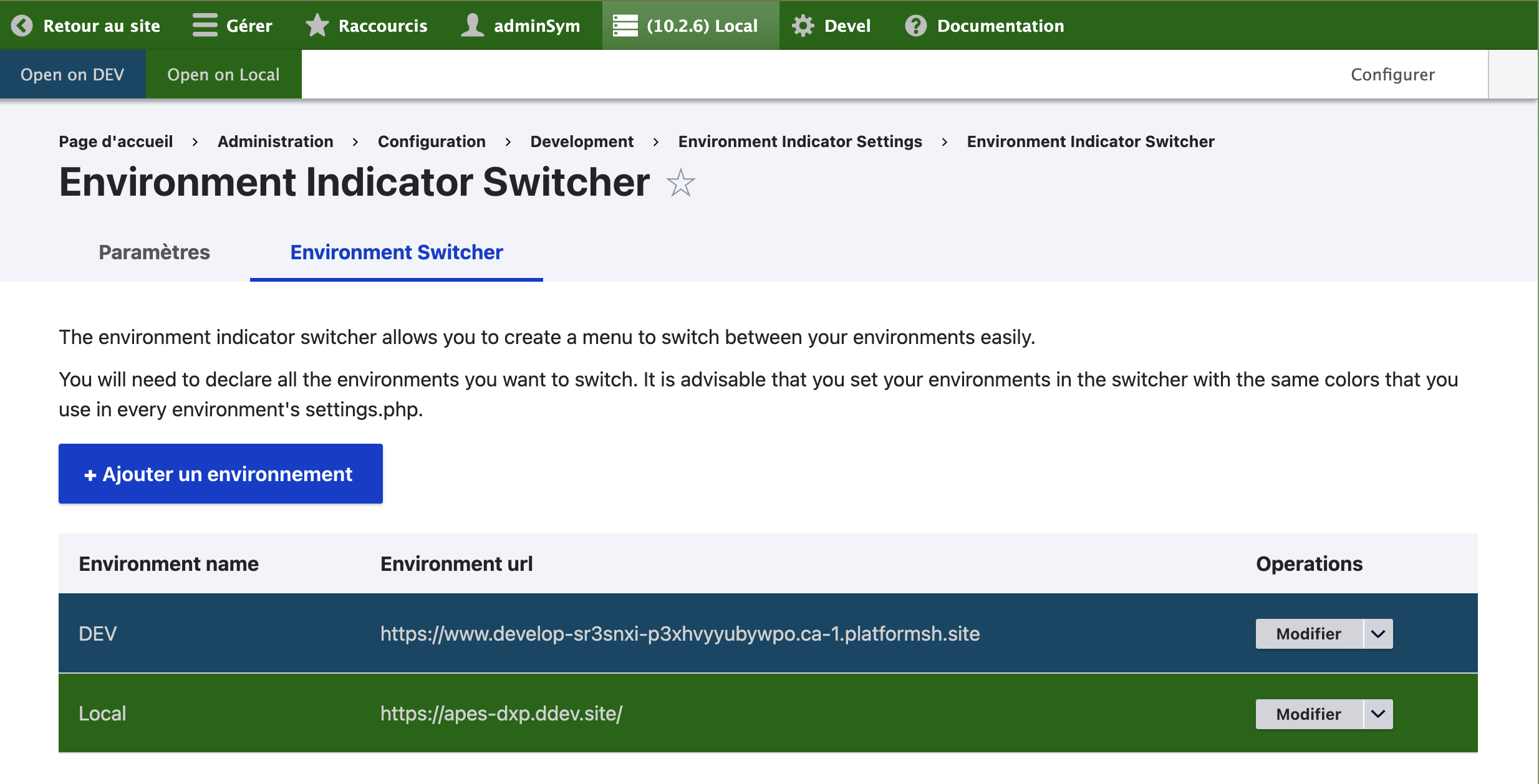Screen dimensions: 1539x784
Task: Click the Open on DEV switcher link
Action: point(72,75)
